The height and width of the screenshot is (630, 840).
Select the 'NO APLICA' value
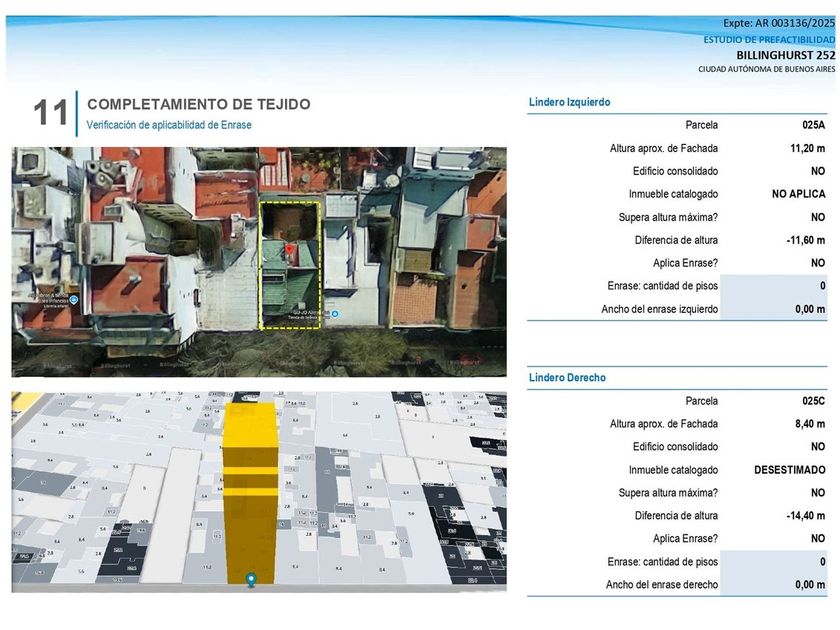(x=798, y=194)
